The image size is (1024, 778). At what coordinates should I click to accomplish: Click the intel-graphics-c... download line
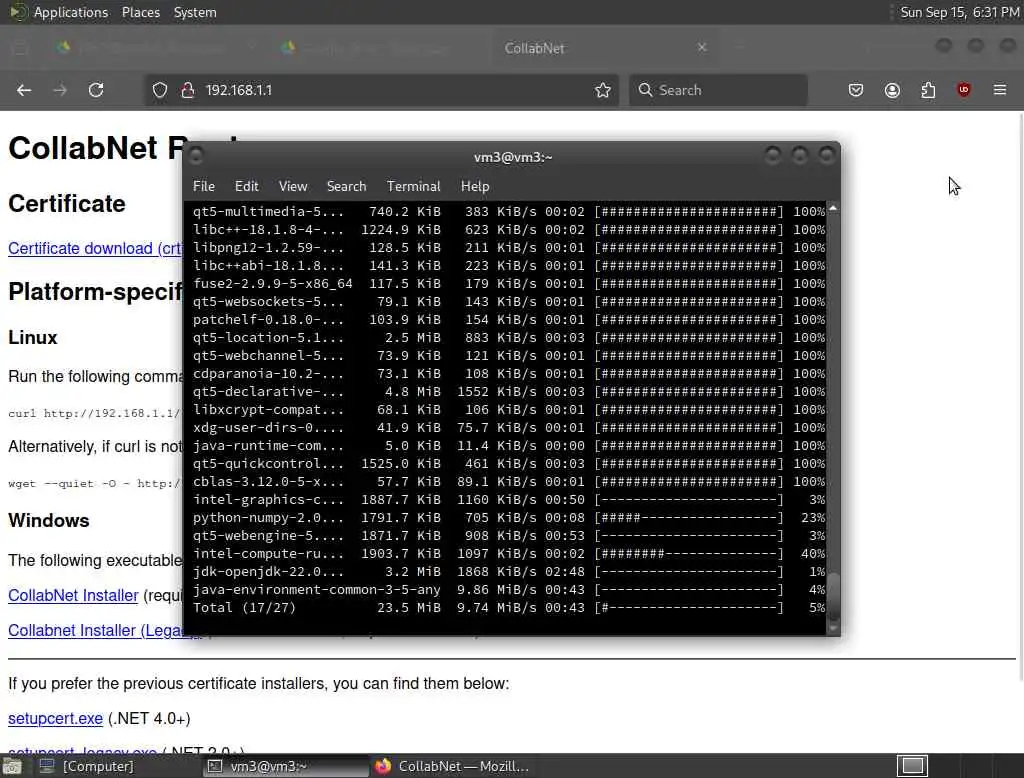(509, 500)
